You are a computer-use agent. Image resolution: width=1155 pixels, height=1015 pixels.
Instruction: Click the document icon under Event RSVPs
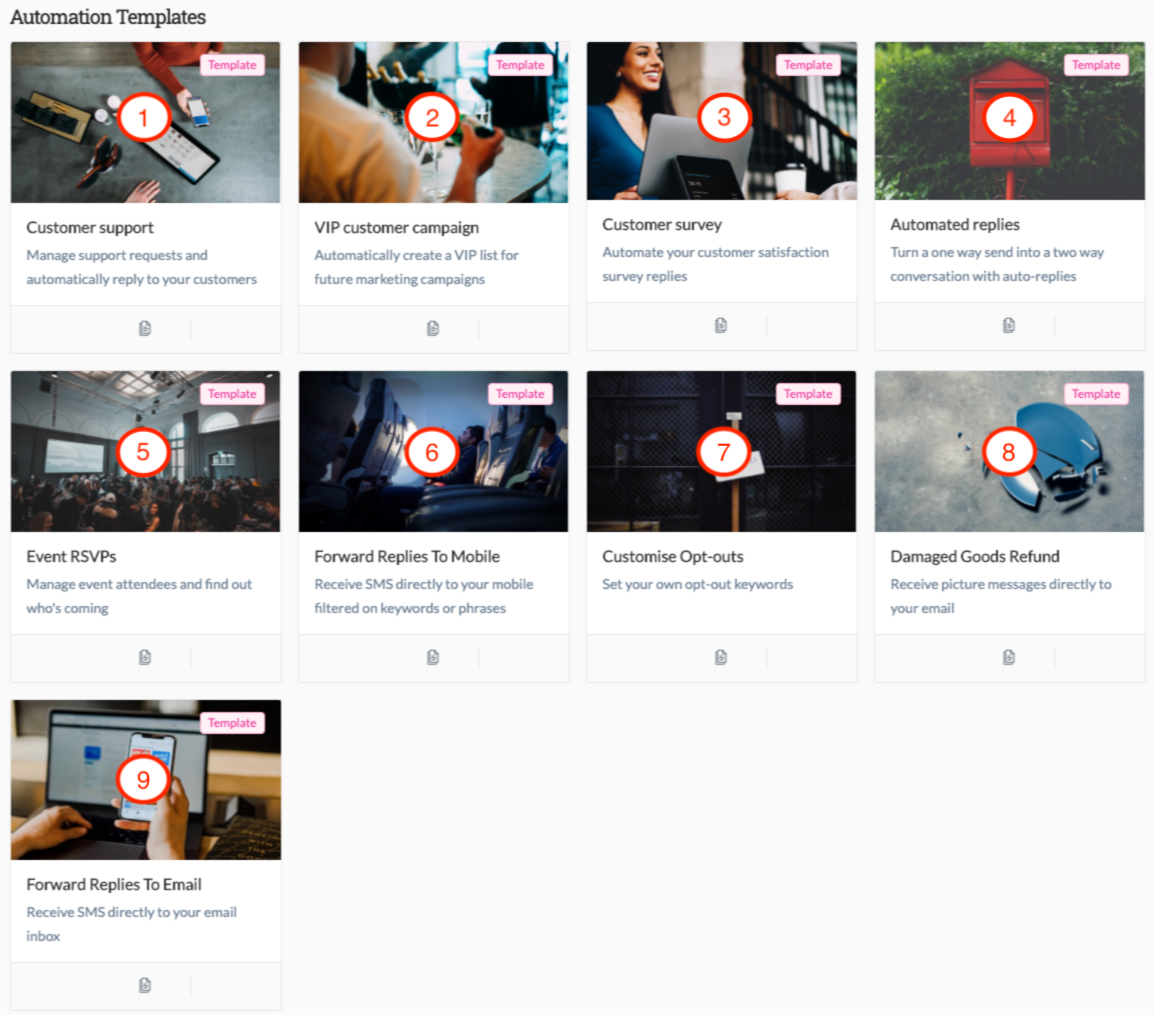click(145, 657)
